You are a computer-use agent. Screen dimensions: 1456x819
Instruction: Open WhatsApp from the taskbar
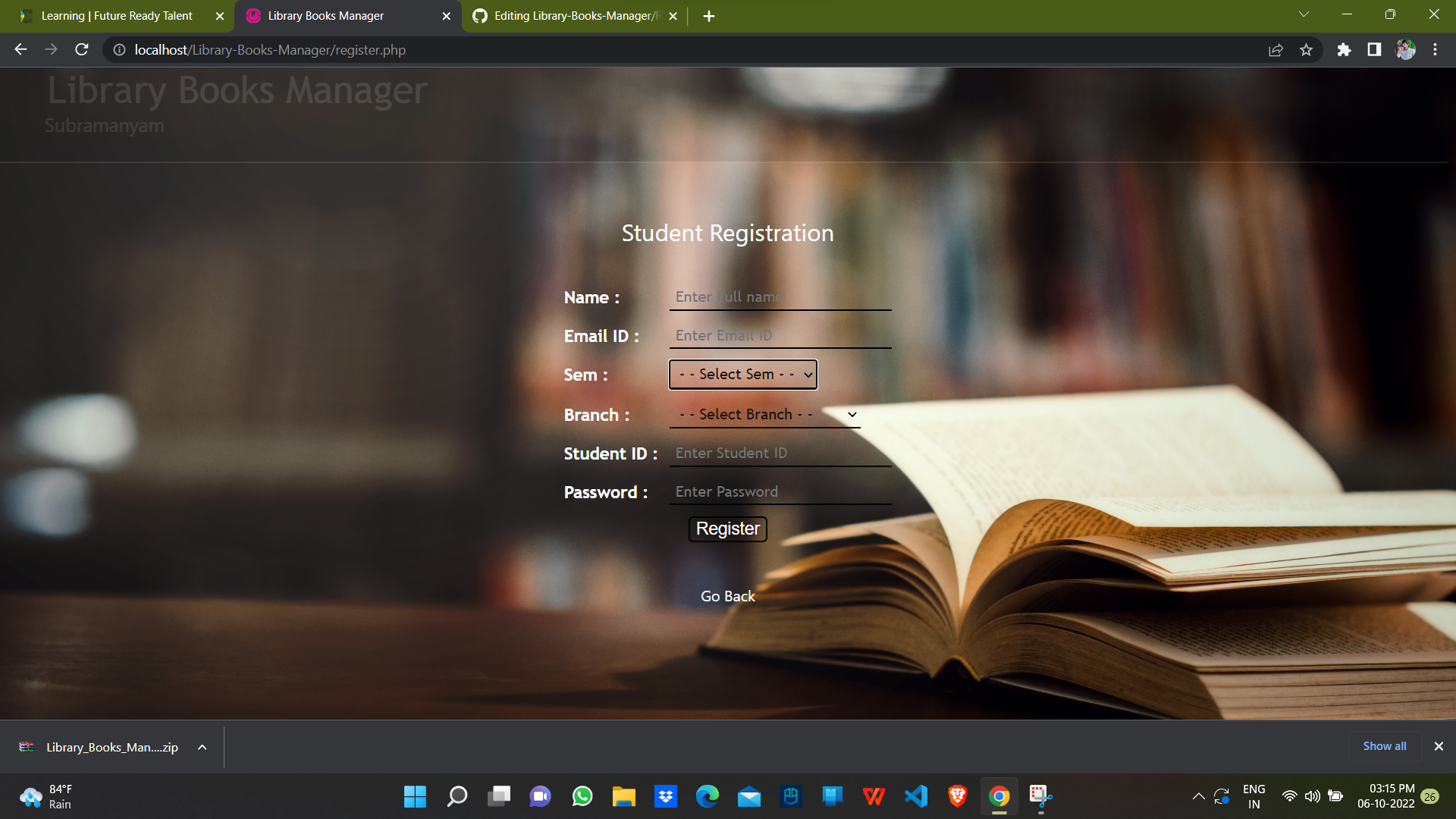pos(582,797)
